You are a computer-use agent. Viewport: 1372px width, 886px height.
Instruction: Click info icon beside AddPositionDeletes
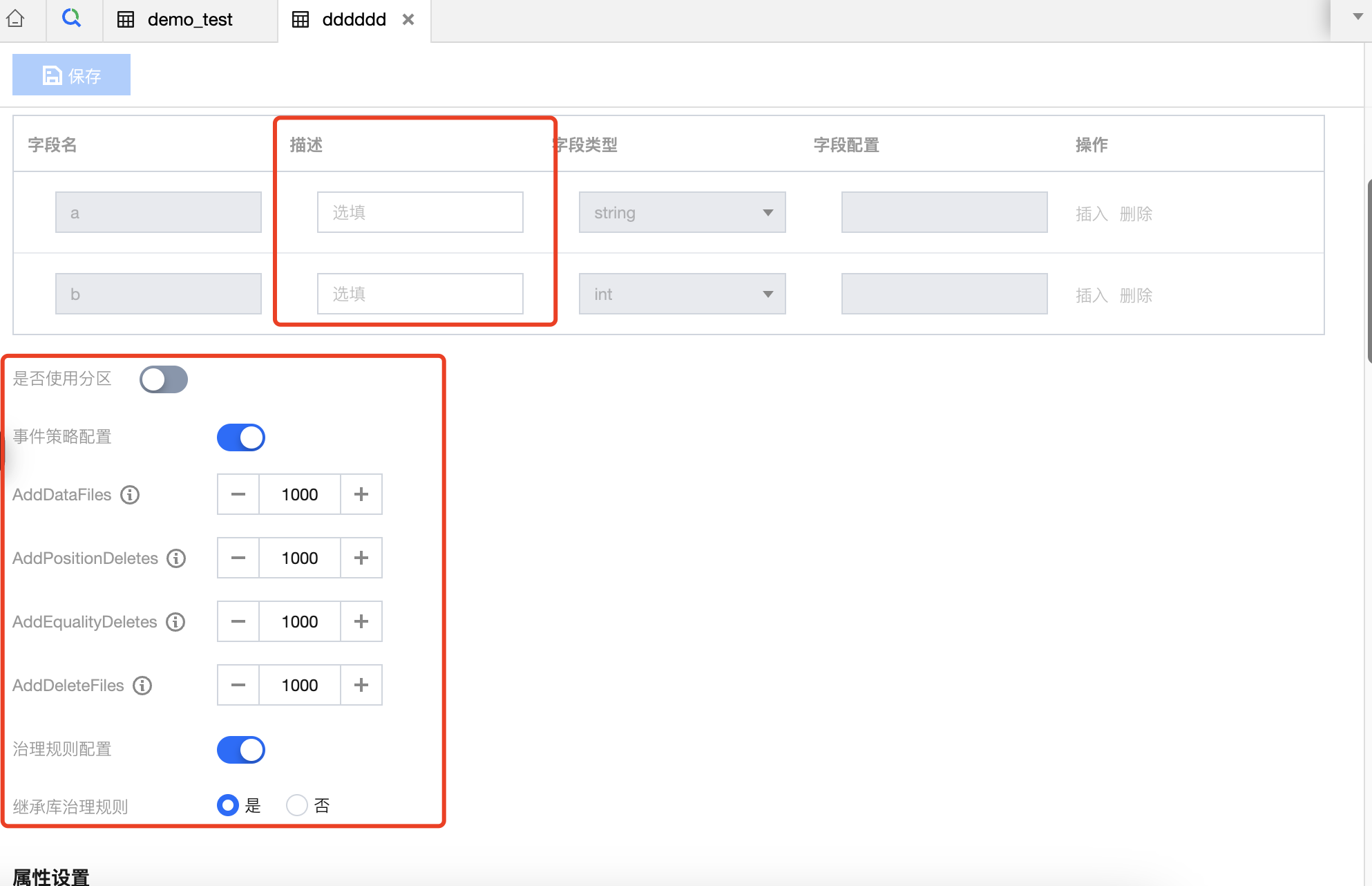click(x=176, y=558)
